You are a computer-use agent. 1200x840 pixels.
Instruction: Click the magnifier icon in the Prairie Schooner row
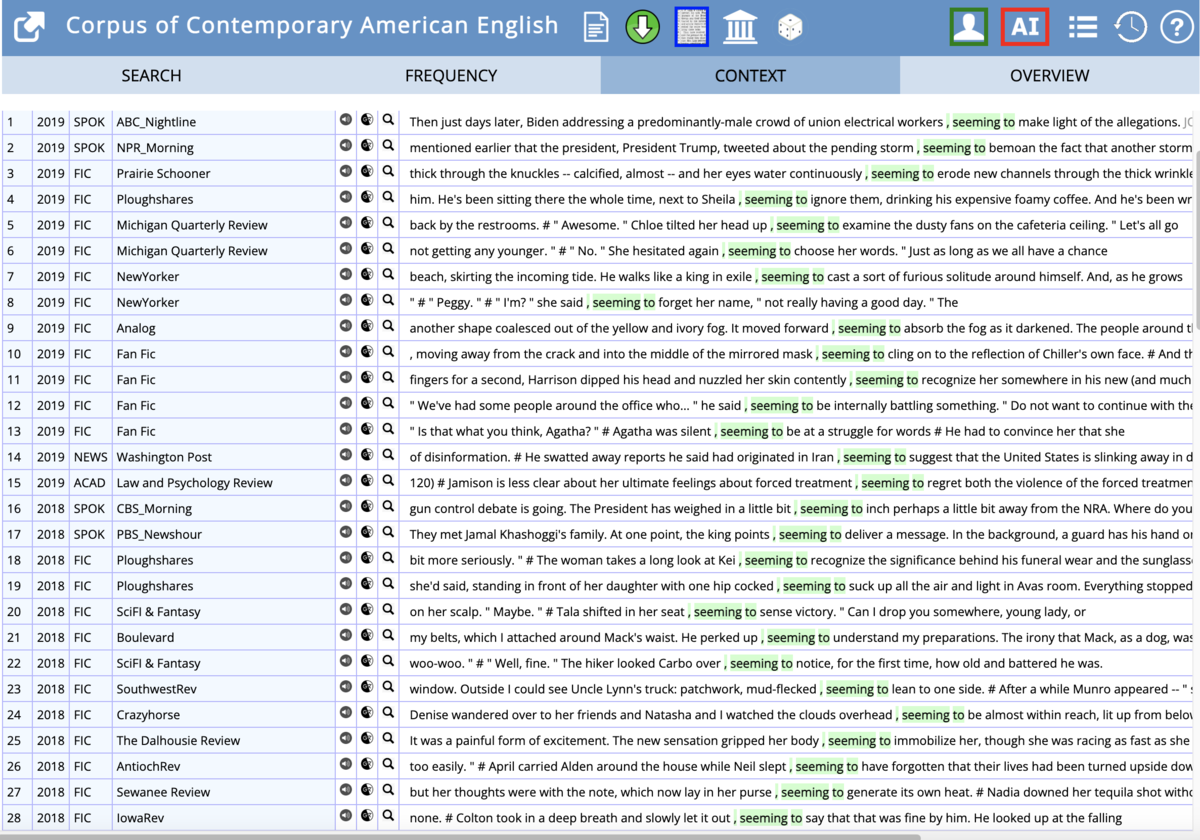coord(389,172)
